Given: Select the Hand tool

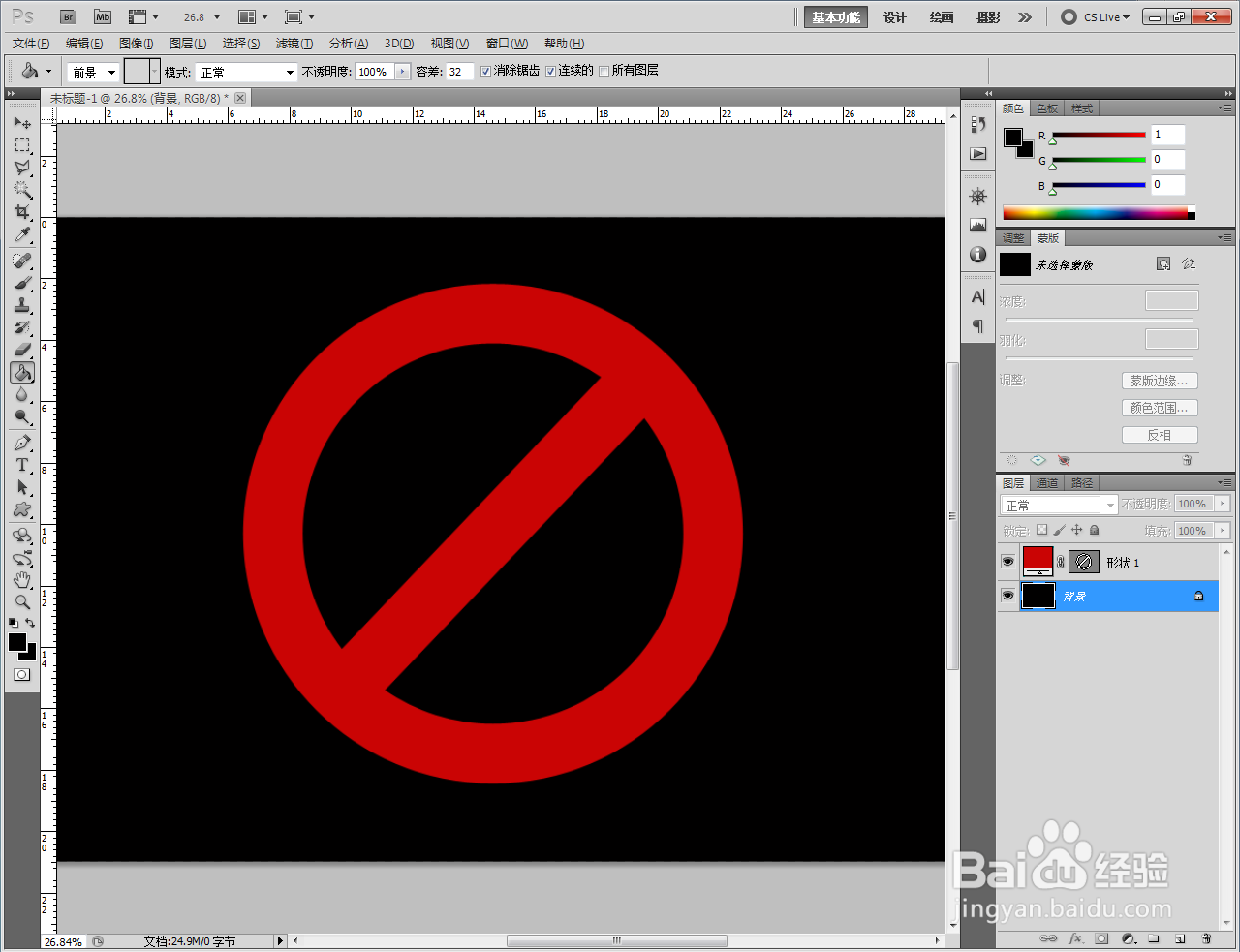Looking at the screenshot, I should pyautogui.click(x=22, y=581).
